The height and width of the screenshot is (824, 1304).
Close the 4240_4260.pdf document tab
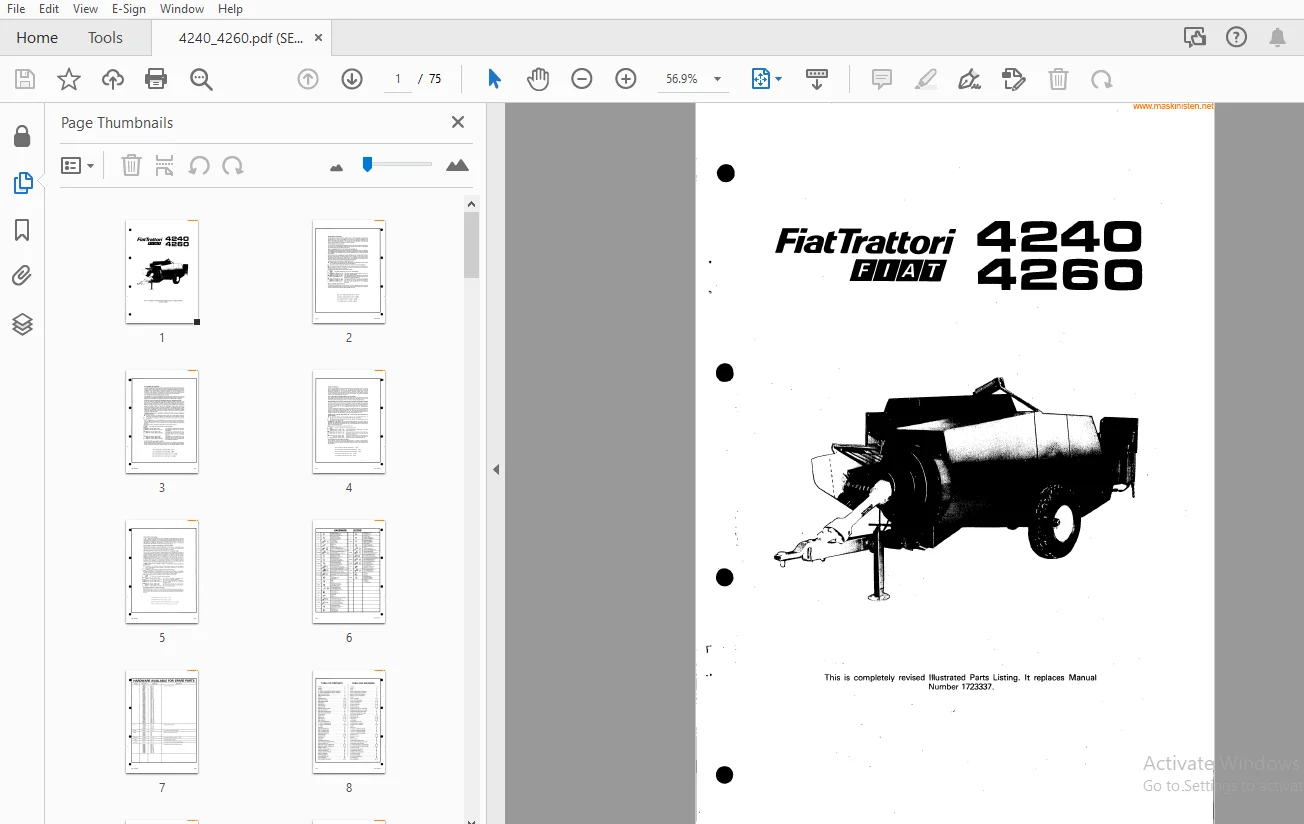pos(318,38)
